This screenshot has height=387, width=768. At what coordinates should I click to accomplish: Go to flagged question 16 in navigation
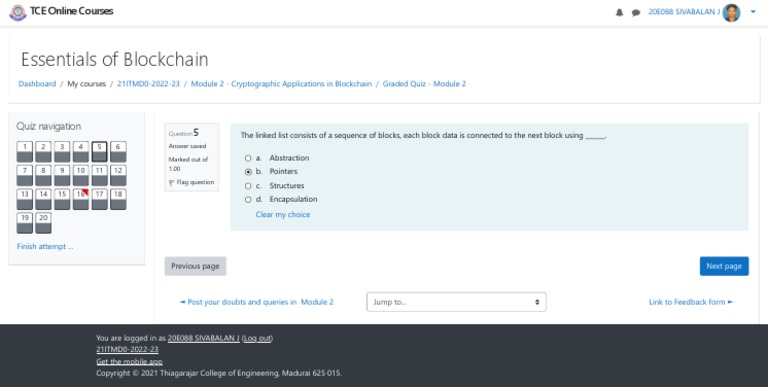click(81, 199)
